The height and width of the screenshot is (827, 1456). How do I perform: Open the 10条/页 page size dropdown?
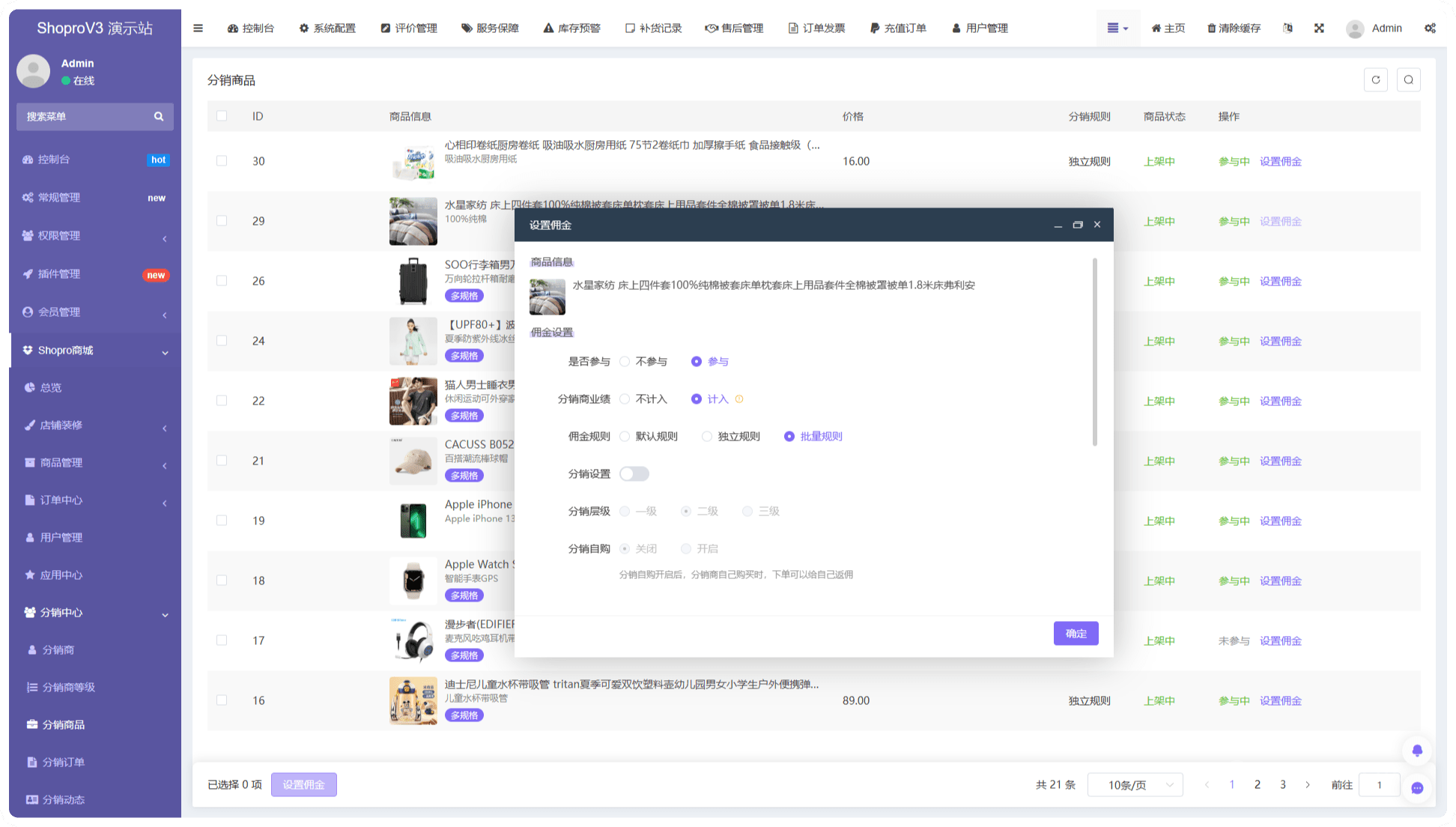(x=1135, y=785)
